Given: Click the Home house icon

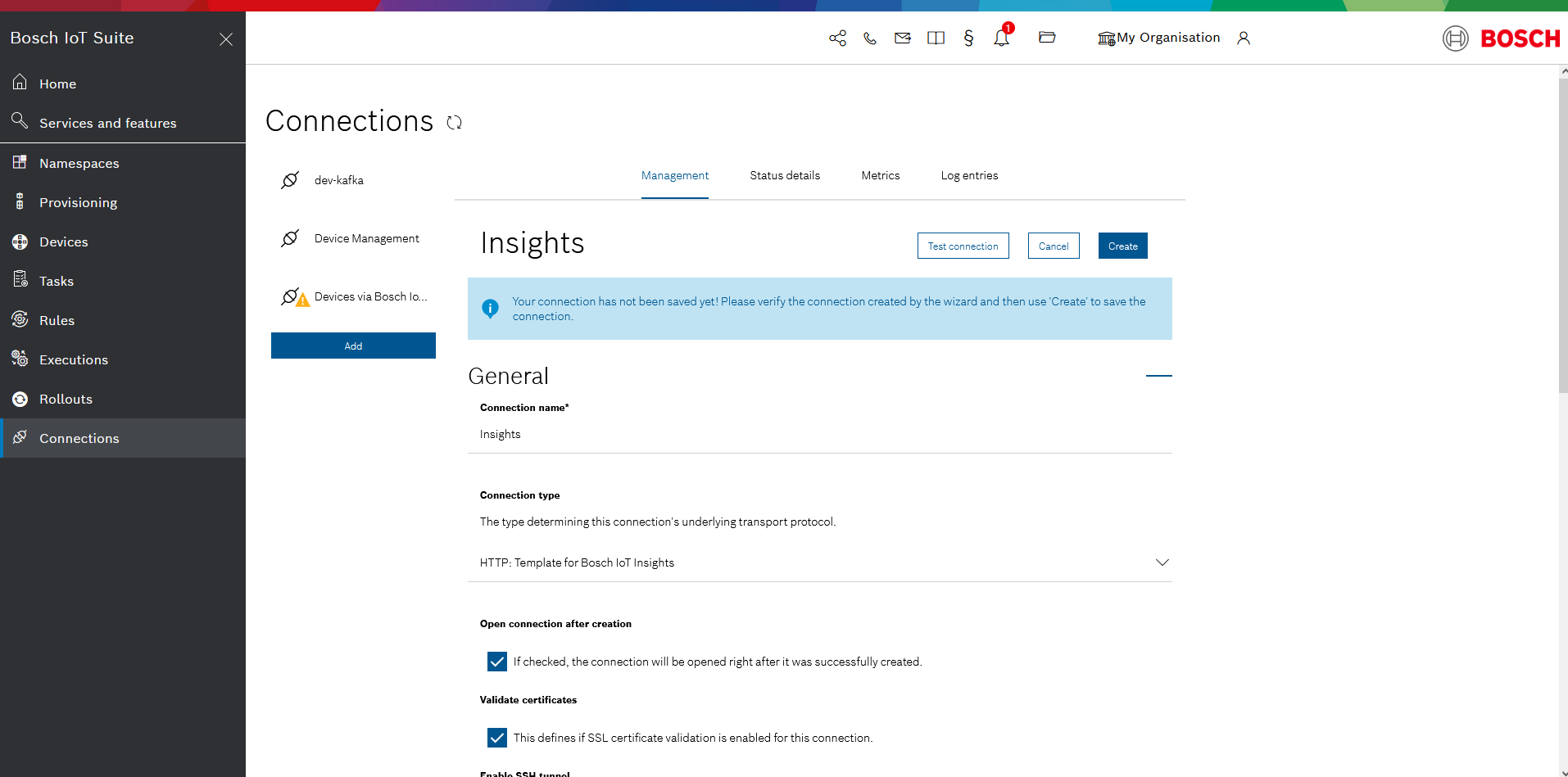Looking at the screenshot, I should tap(20, 82).
